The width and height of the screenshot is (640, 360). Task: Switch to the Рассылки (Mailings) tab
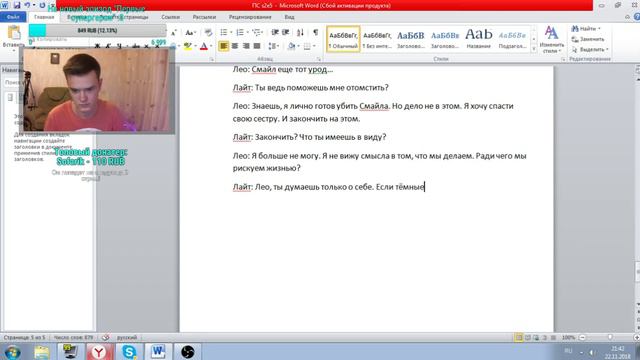click(204, 17)
